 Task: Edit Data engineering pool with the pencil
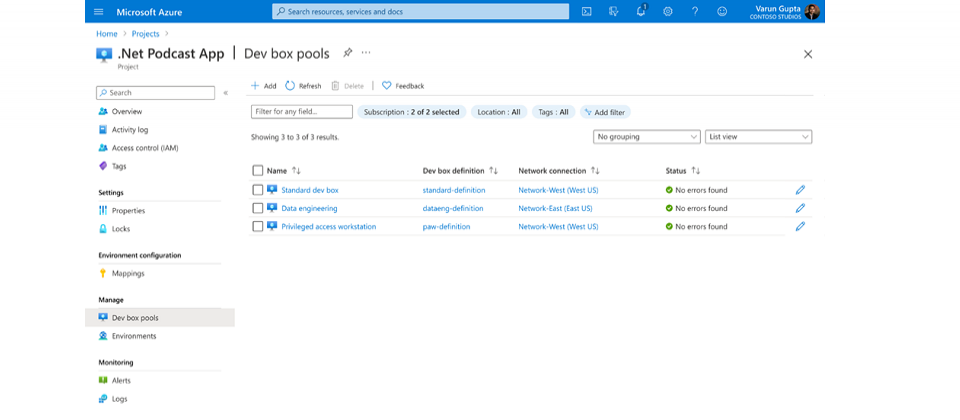pyautogui.click(x=800, y=208)
